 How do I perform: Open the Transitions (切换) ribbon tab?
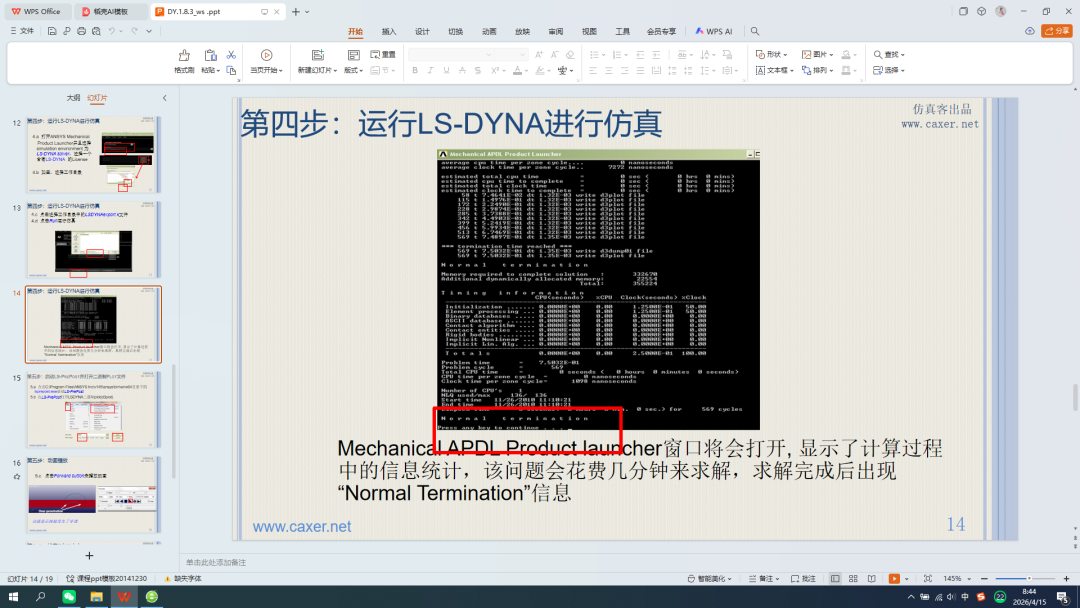tap(455, 32)
